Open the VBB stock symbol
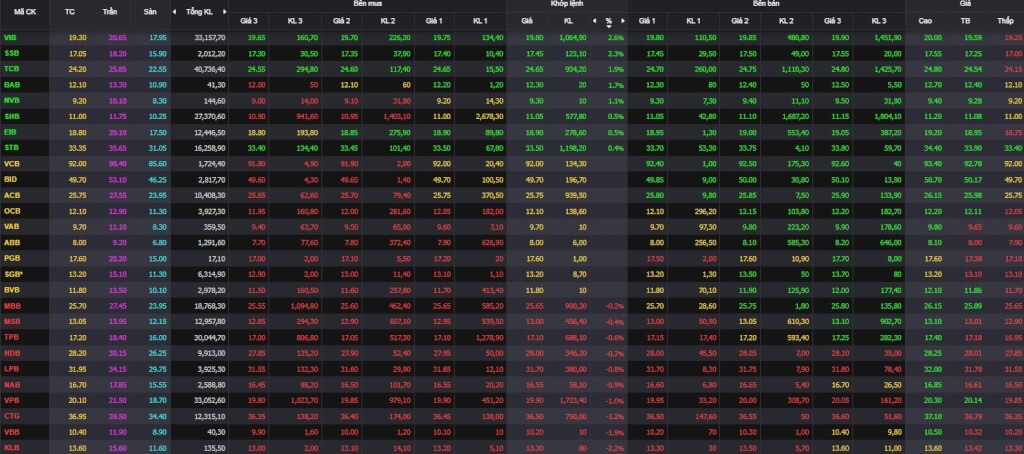The image size is (1024, 454). [x=11, y=432]
